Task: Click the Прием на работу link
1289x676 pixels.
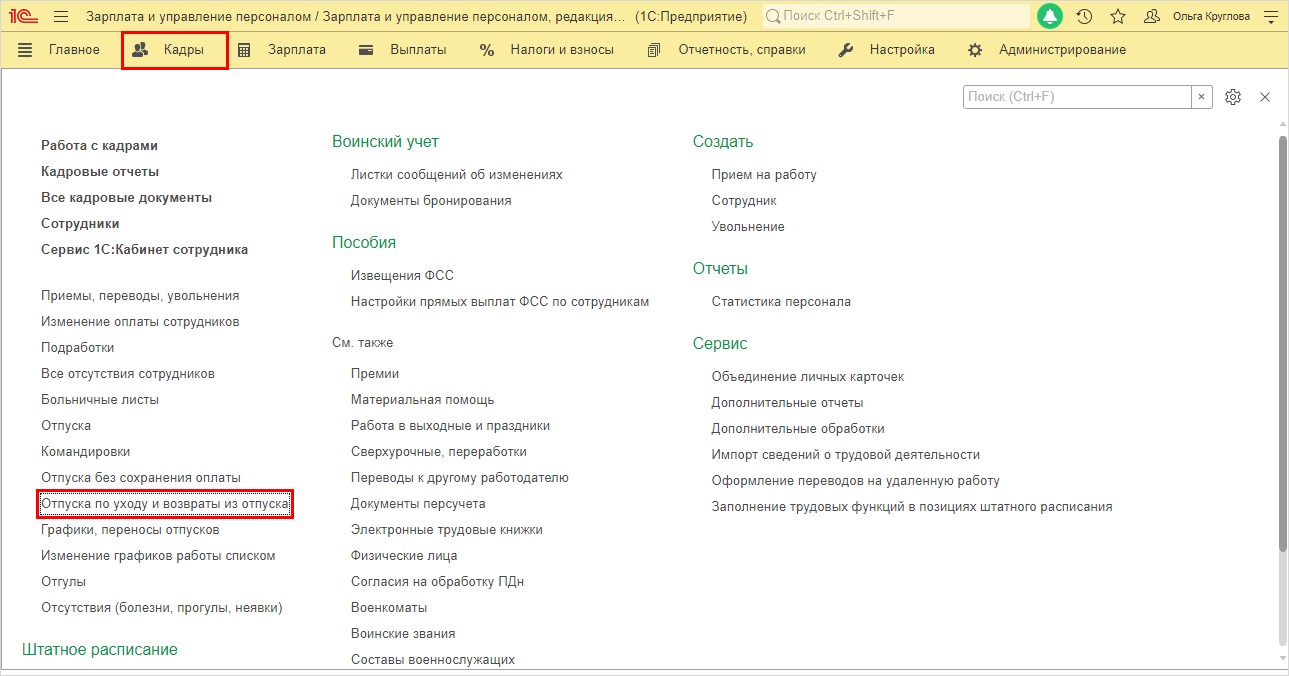Action: pyautogui.click(x=764, y=175)
